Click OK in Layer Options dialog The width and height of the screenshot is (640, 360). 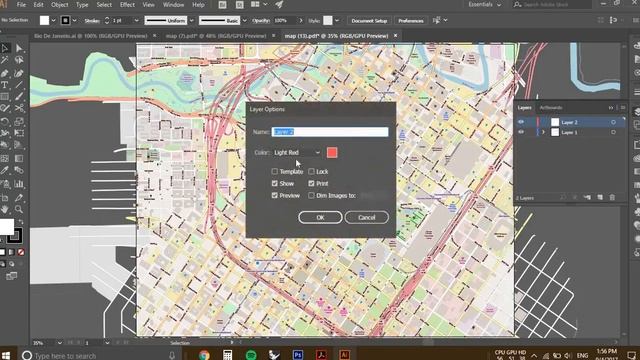320,218
